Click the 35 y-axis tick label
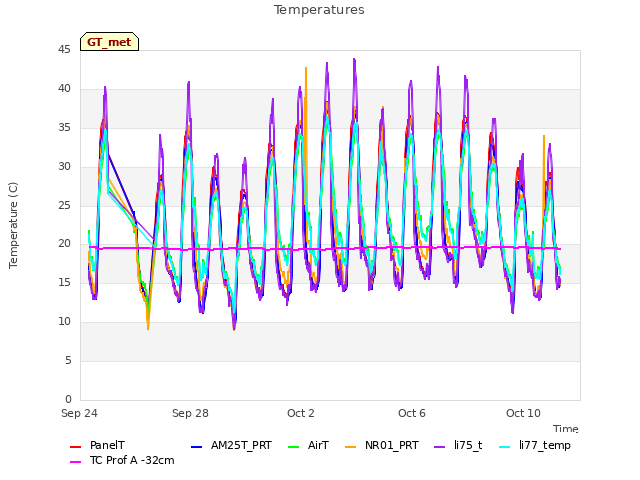 (64, 128)
